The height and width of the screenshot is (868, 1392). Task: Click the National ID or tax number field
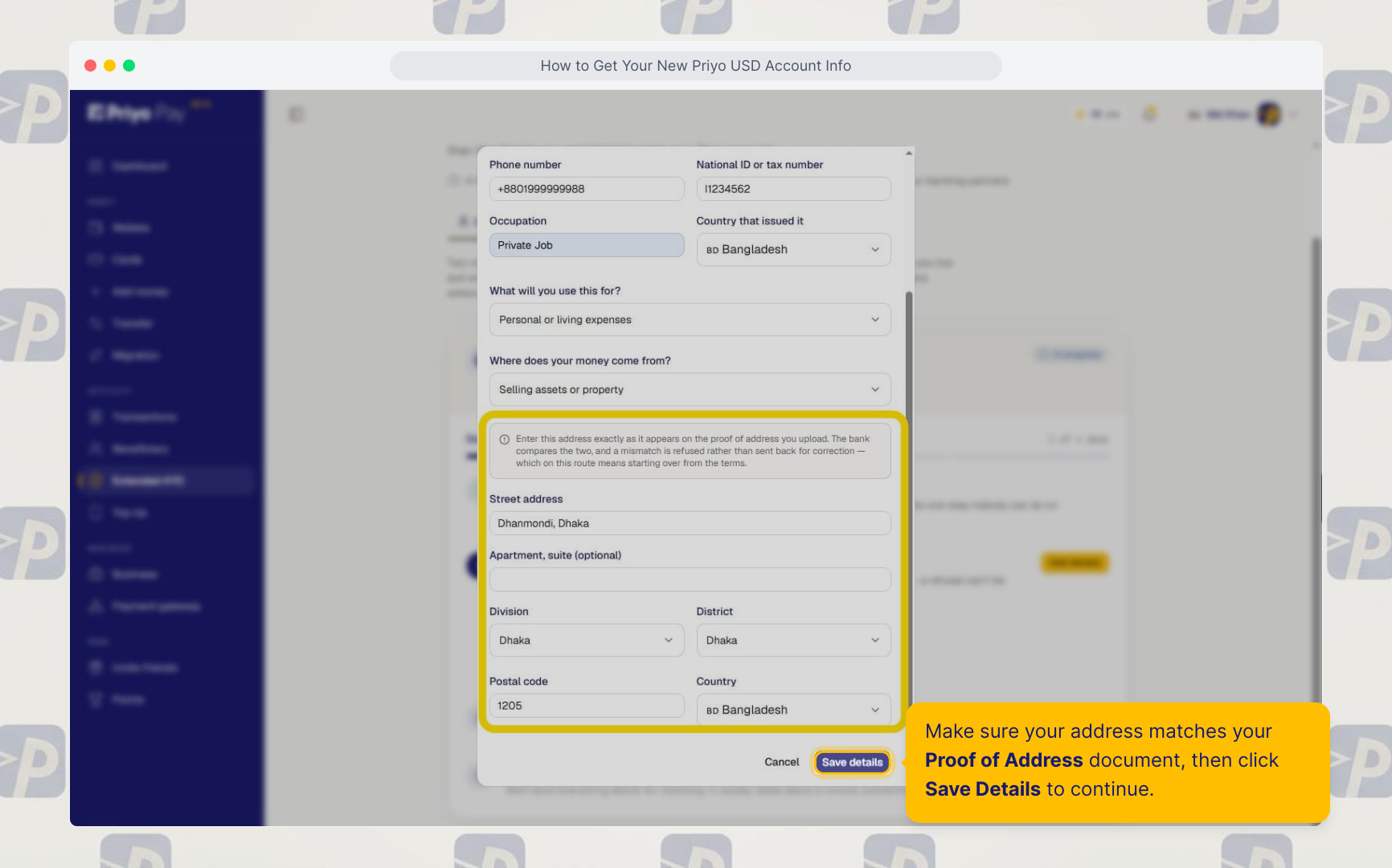pos(793,189)
